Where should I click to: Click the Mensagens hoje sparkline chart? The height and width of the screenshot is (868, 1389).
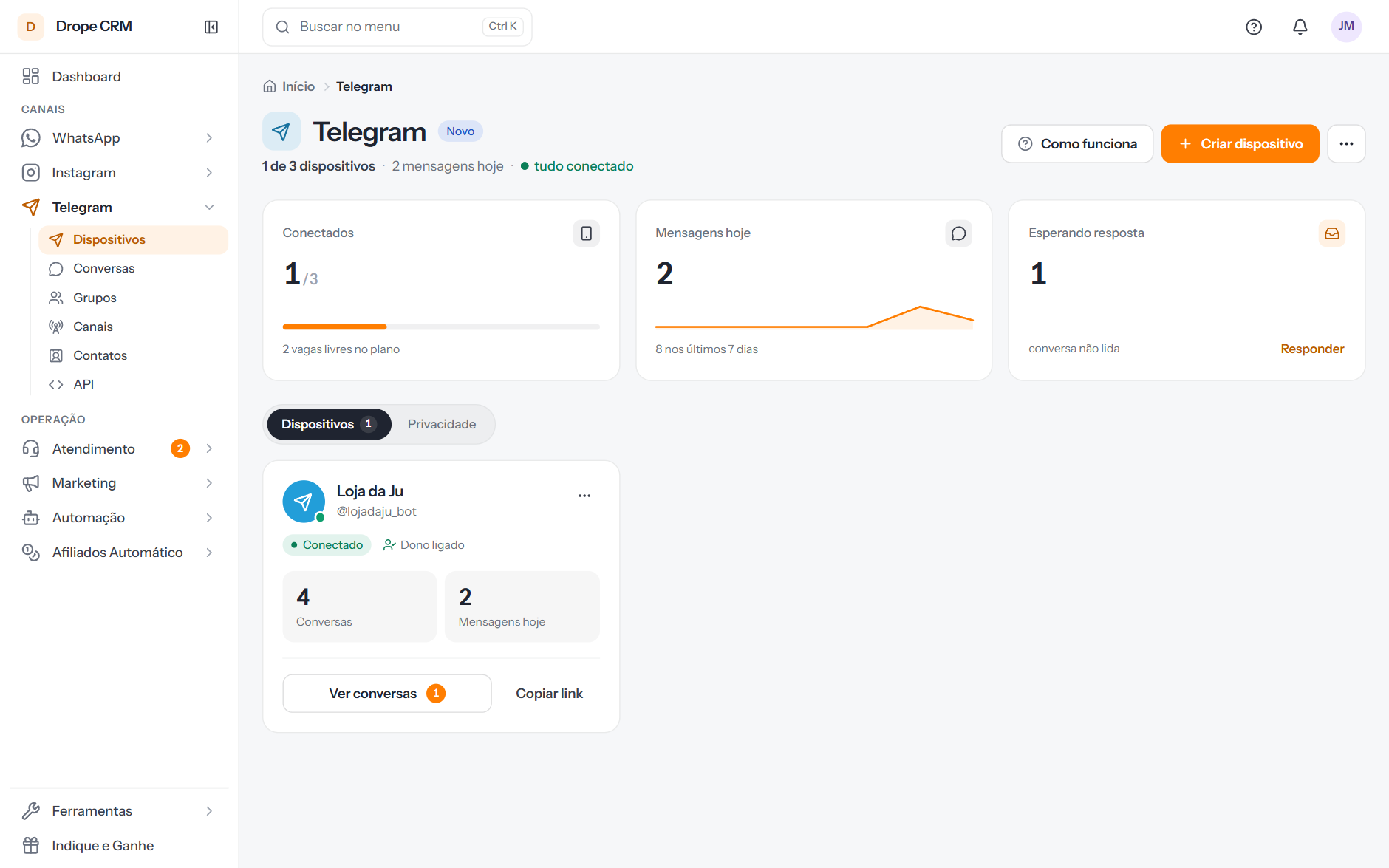814,317
